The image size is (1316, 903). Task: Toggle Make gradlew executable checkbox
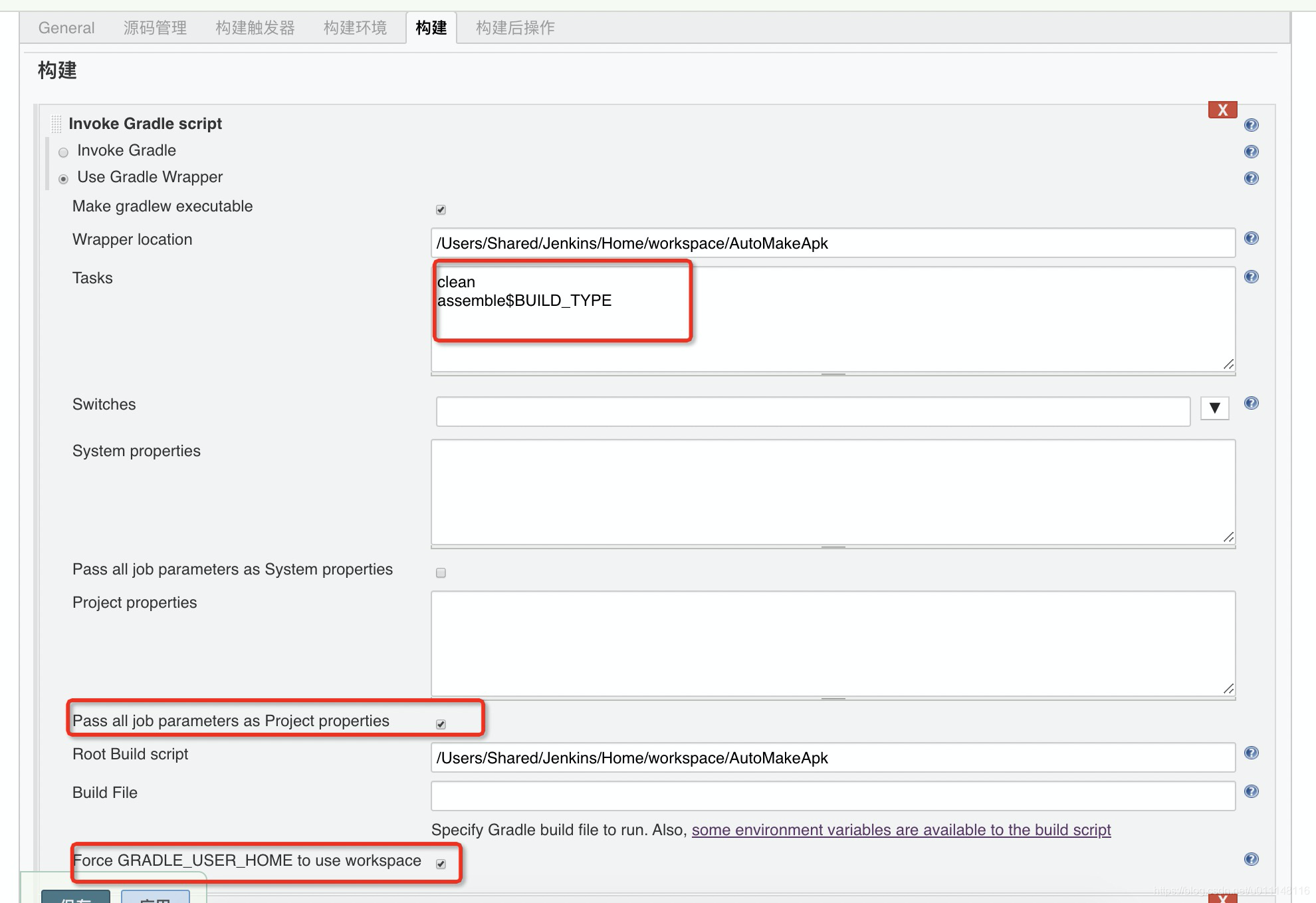(x=441, y=209)
